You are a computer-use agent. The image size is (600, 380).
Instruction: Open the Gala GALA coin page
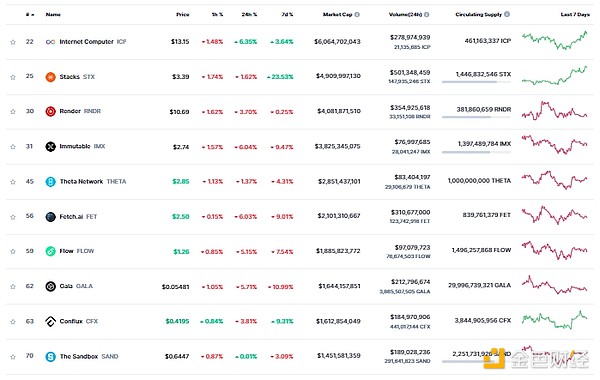coord(76,286)
